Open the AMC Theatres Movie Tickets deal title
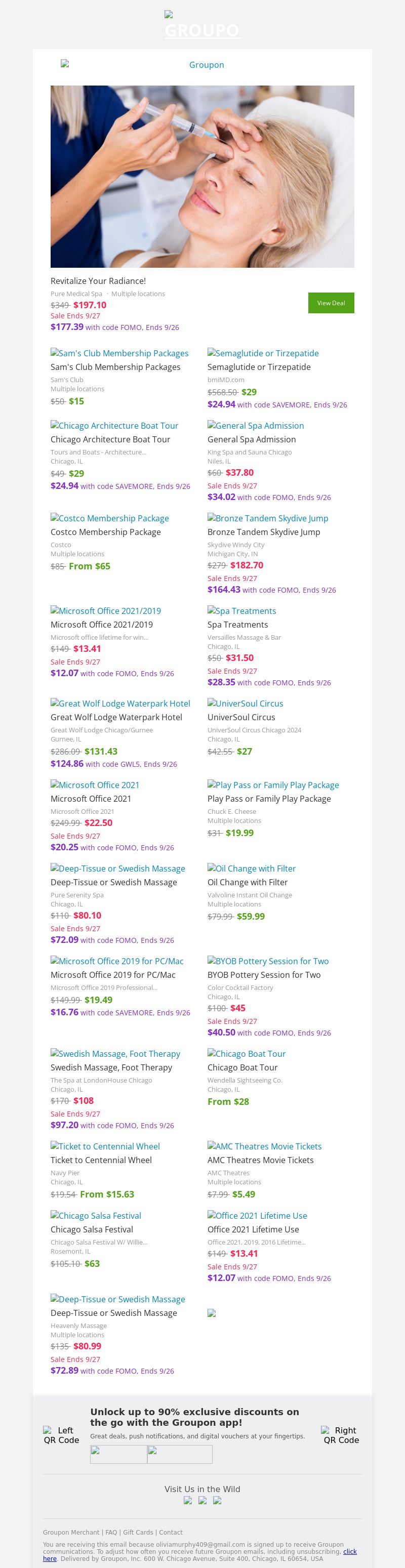This screenshot has height=1568, width=405. pos(260,1160)
